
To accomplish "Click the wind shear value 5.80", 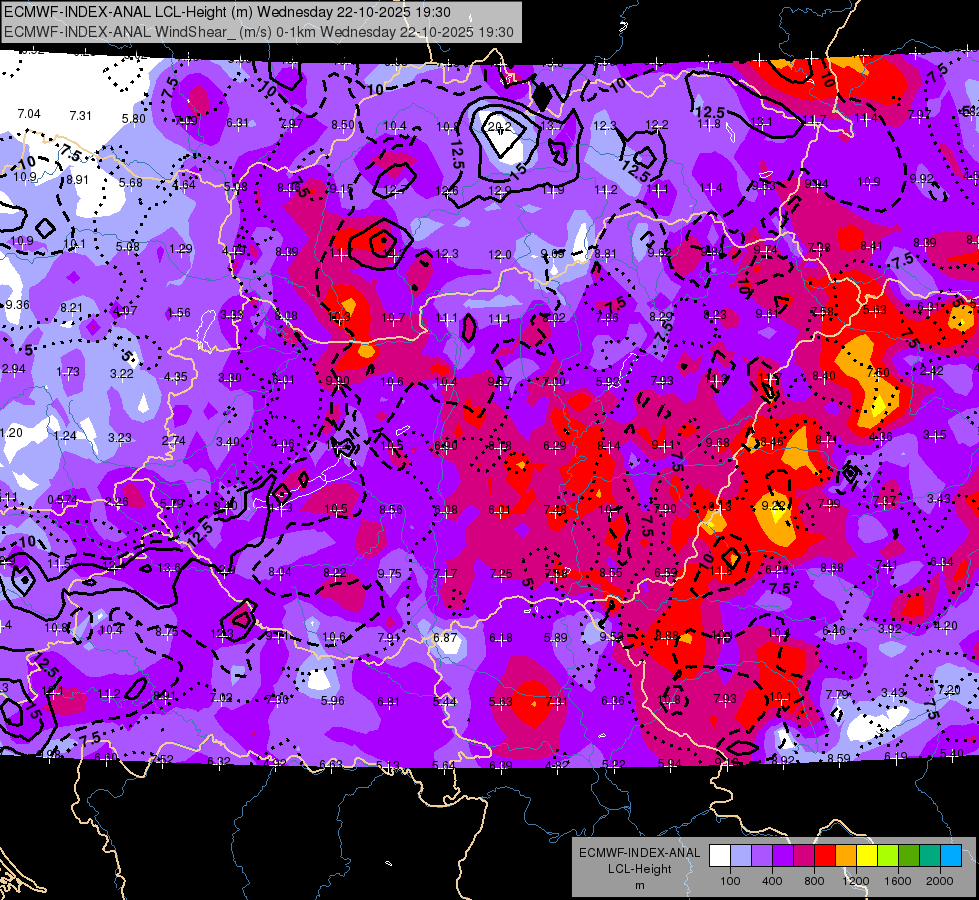I will point(134,118).
